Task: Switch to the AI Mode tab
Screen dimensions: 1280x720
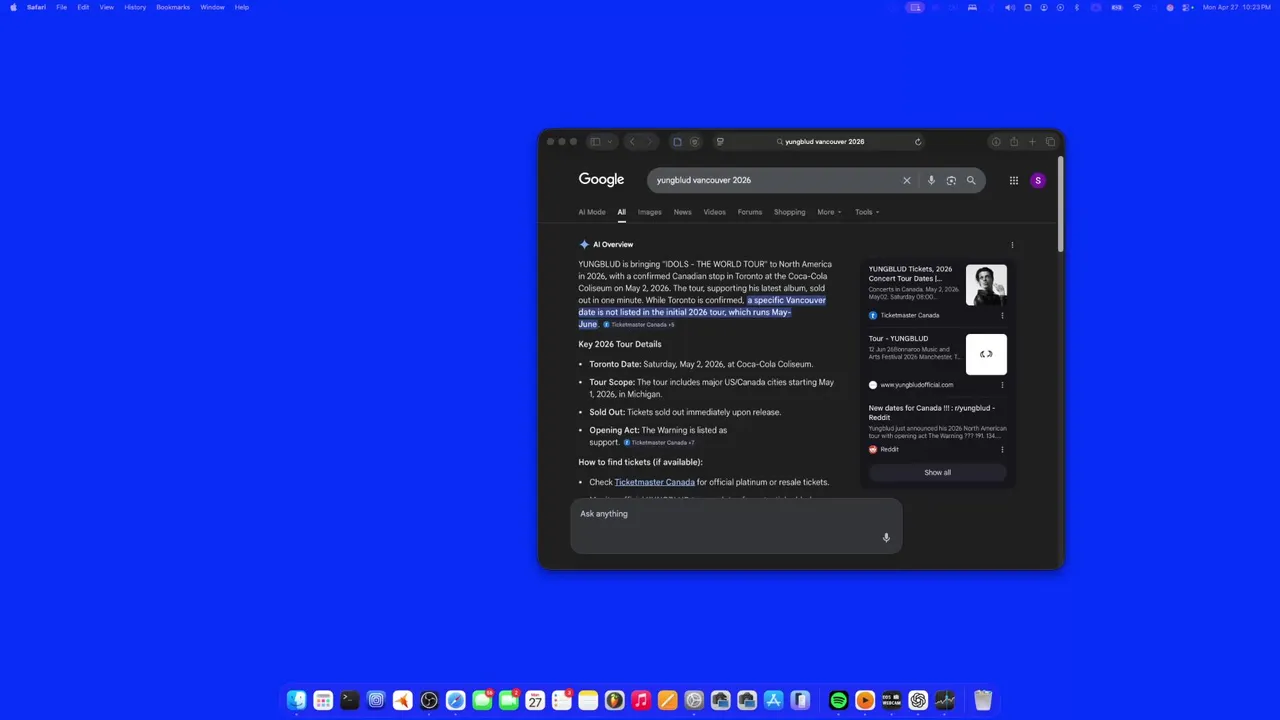Action: [x=592, y=212]
